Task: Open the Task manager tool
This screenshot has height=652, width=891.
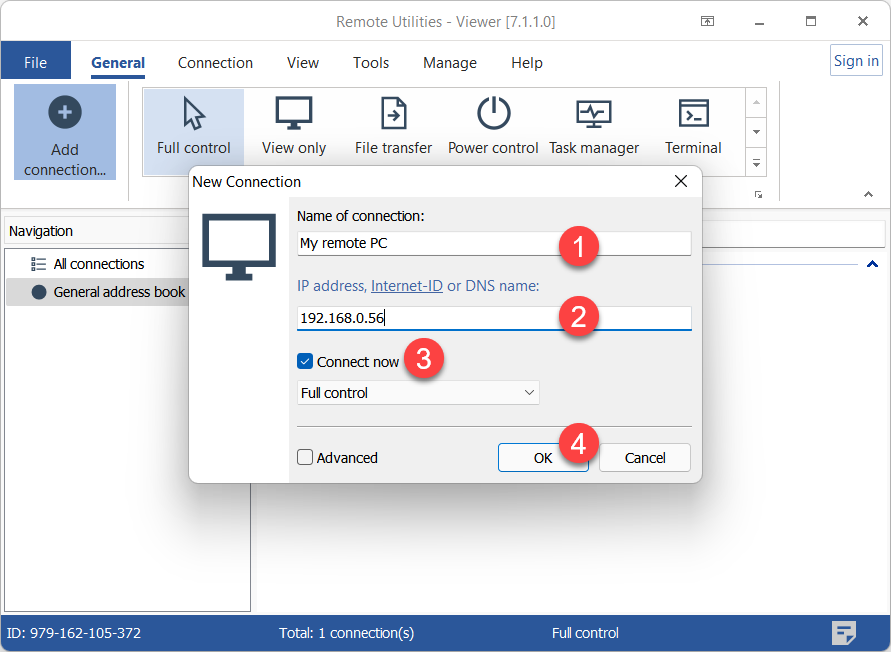Action: [593, 114]
